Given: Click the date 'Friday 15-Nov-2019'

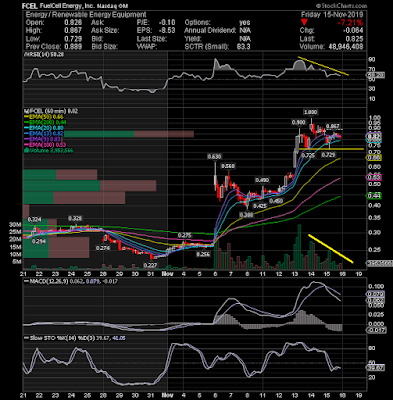Looking at the screenshot, I should tap(332, 15).
